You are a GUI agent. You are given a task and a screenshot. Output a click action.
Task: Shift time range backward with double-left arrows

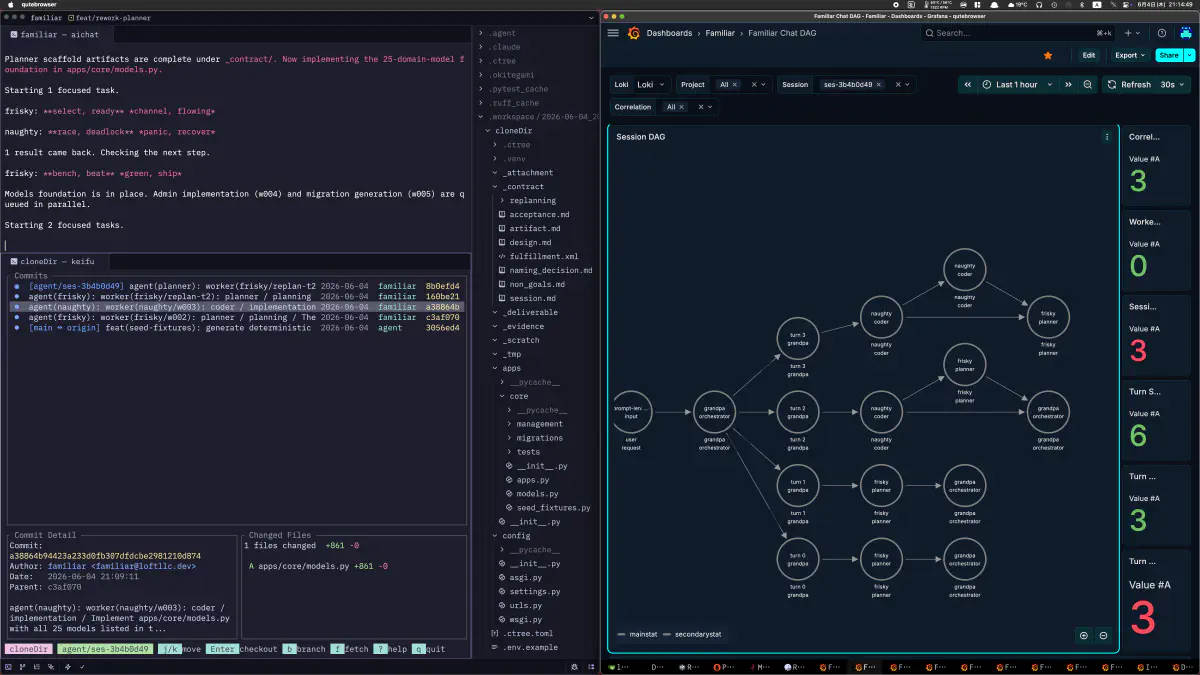968,85
